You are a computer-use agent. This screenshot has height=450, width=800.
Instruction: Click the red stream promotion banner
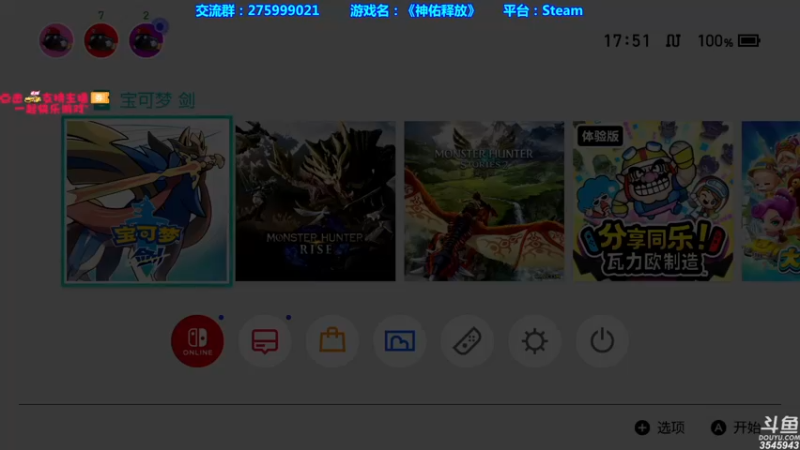pyautogui.click(x=55, y=102)
